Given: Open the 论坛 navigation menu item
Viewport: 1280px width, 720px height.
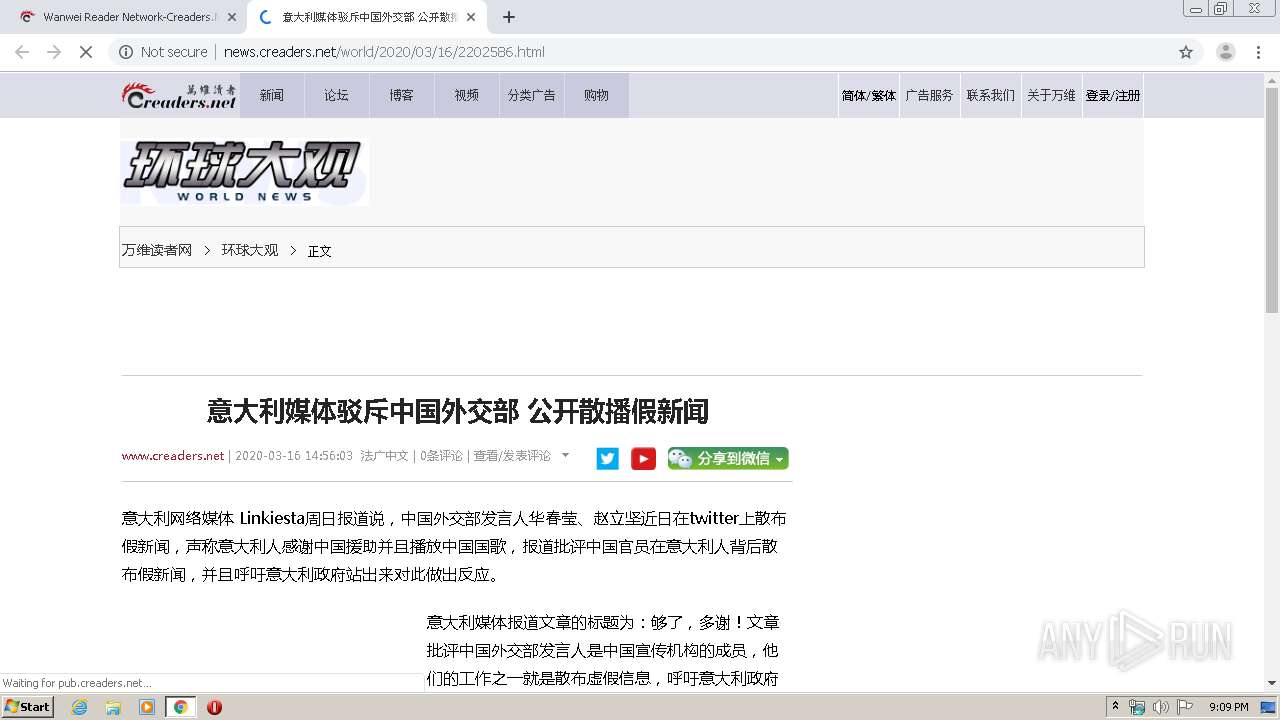Looking at the screenshot, I should click(x=337, y=96).
